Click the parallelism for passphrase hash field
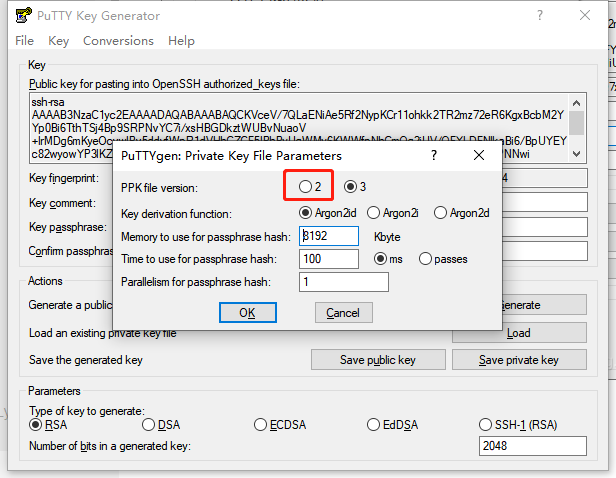 point(344,282)
